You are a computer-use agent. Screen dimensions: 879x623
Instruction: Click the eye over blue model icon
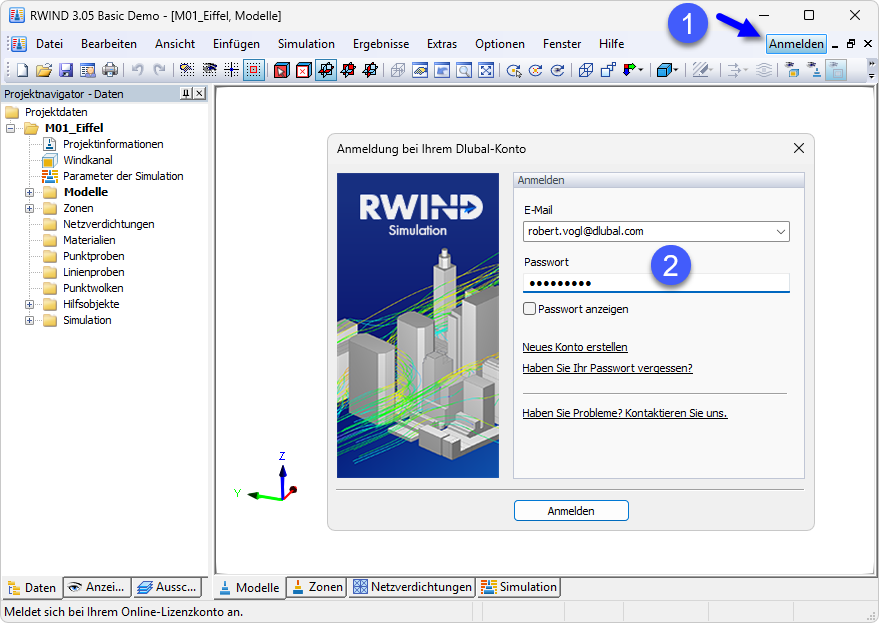(814, 70)
